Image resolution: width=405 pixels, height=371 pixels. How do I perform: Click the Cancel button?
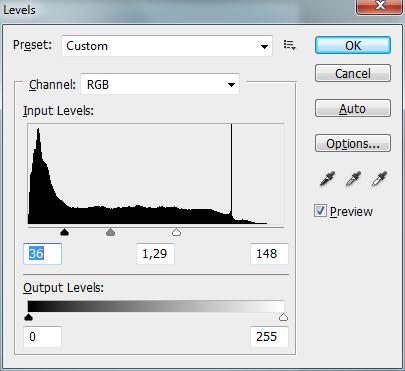click(353, 73)
